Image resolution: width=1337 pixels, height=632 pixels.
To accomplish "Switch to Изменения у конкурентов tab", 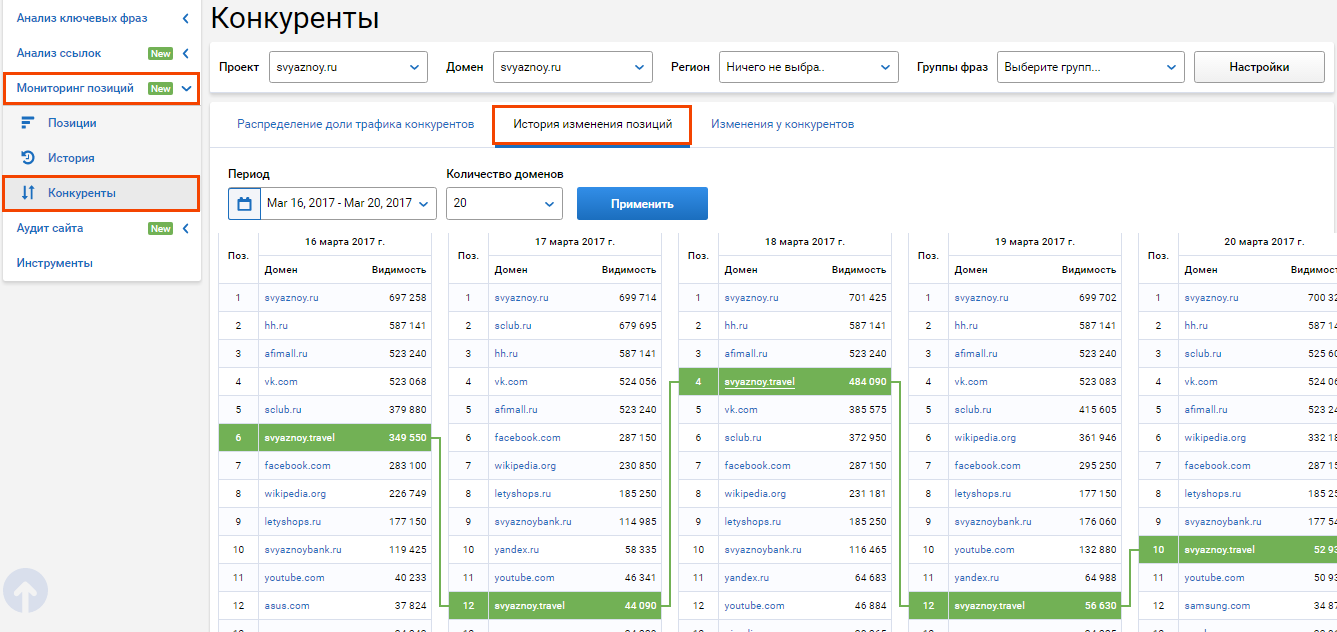I will [x=782, y=125].
